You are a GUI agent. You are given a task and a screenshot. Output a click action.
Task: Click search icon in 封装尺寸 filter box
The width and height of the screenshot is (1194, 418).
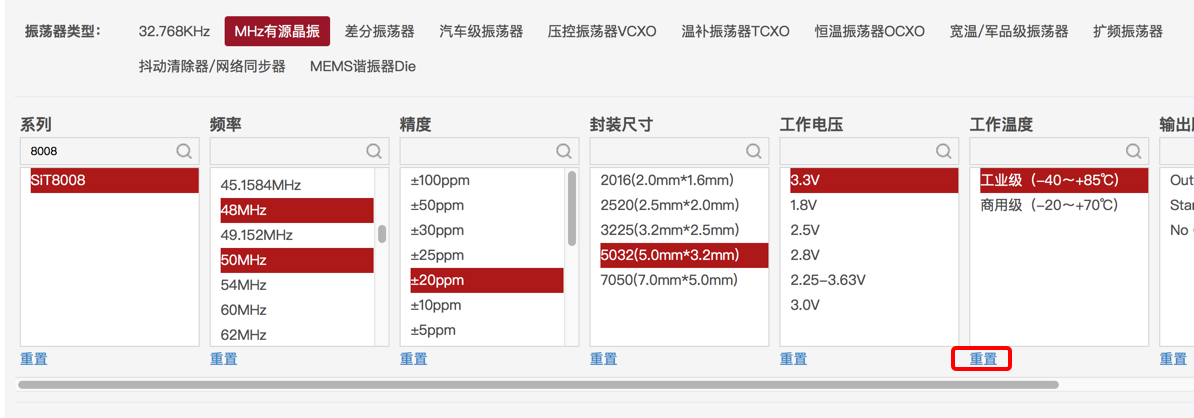point(754,151)
